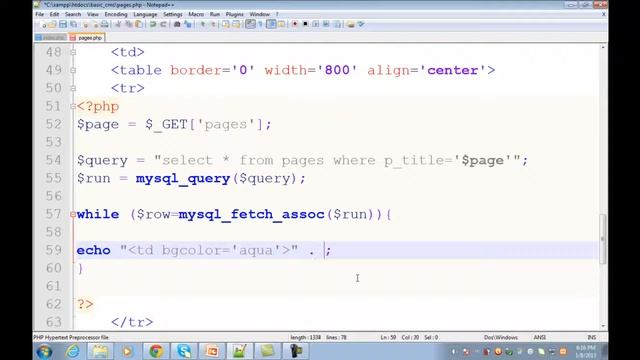Open the Settings menu
The image size is (640, 360).
173,14
